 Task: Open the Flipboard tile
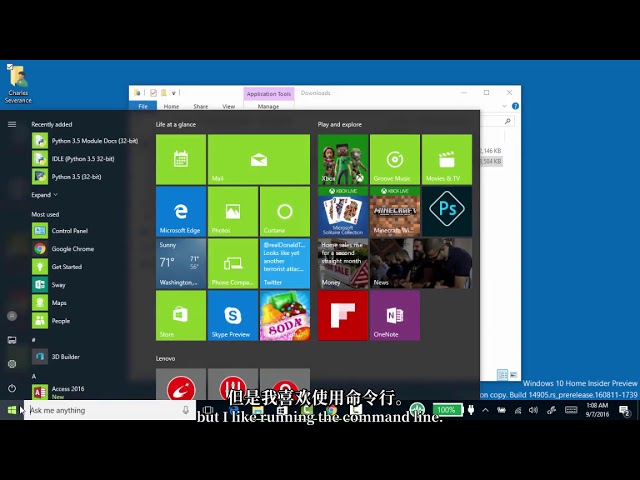pyautogui.click(x=343, y=316)
